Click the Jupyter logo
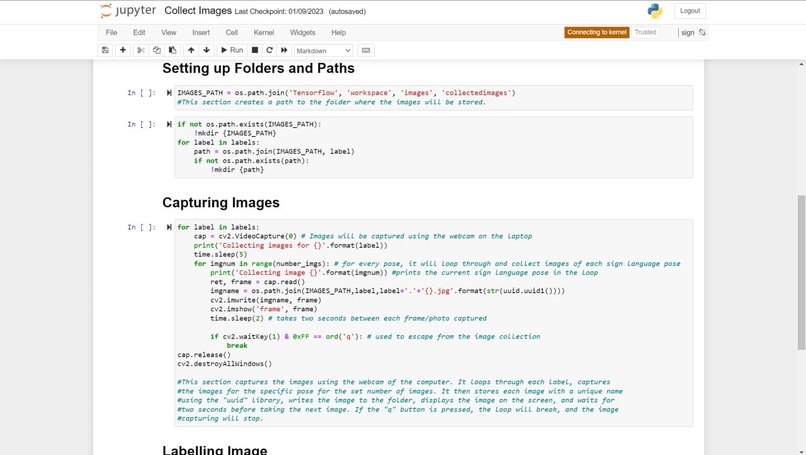This screenshot has height=455, width=806. click(128, 11)
